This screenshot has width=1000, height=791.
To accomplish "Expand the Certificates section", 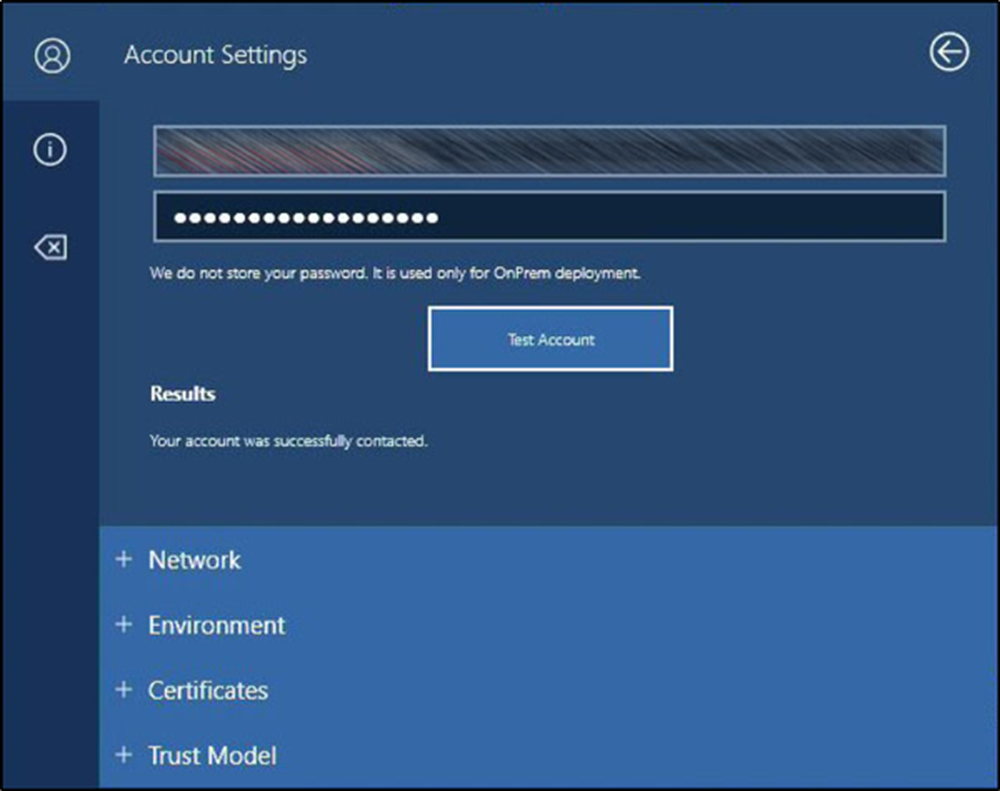I will click(208, 690).
